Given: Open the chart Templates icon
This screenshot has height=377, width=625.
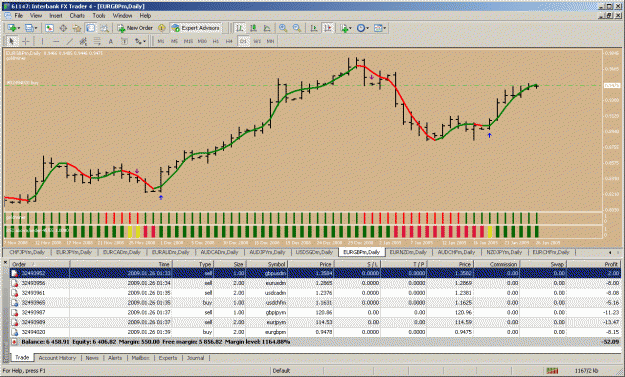Looking at the screenshot, I should point(378,28).
